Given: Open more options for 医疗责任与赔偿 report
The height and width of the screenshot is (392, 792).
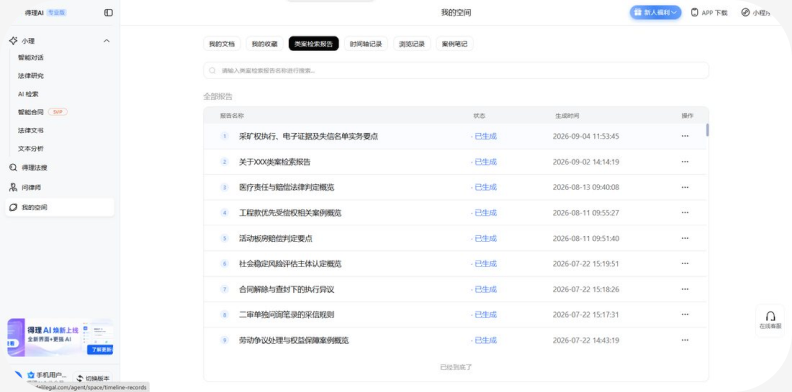Looking at the screenshot, I should click(x=685, y=187).
